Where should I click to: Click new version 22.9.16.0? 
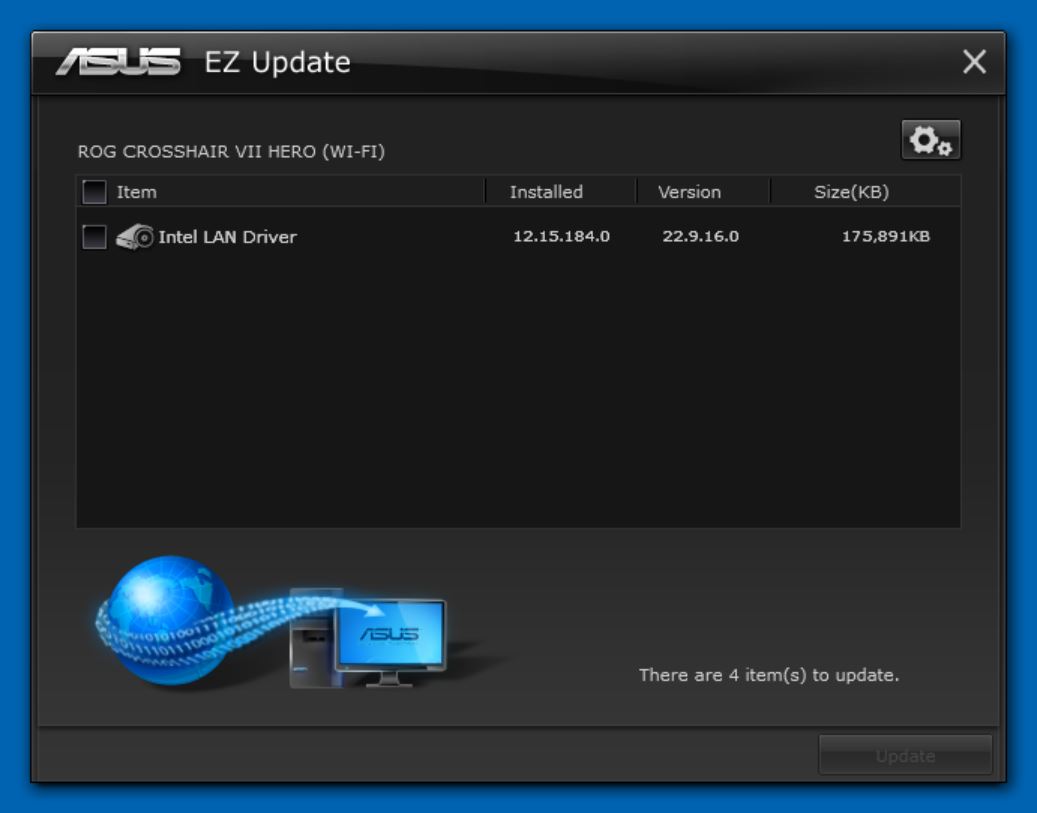click(700, 236)
